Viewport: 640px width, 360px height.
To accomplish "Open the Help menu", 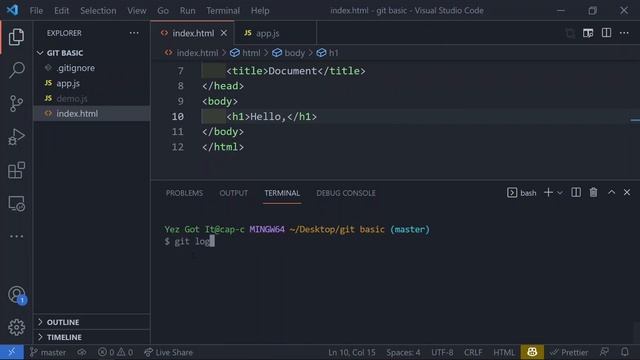I will click(x=260, y=11).
